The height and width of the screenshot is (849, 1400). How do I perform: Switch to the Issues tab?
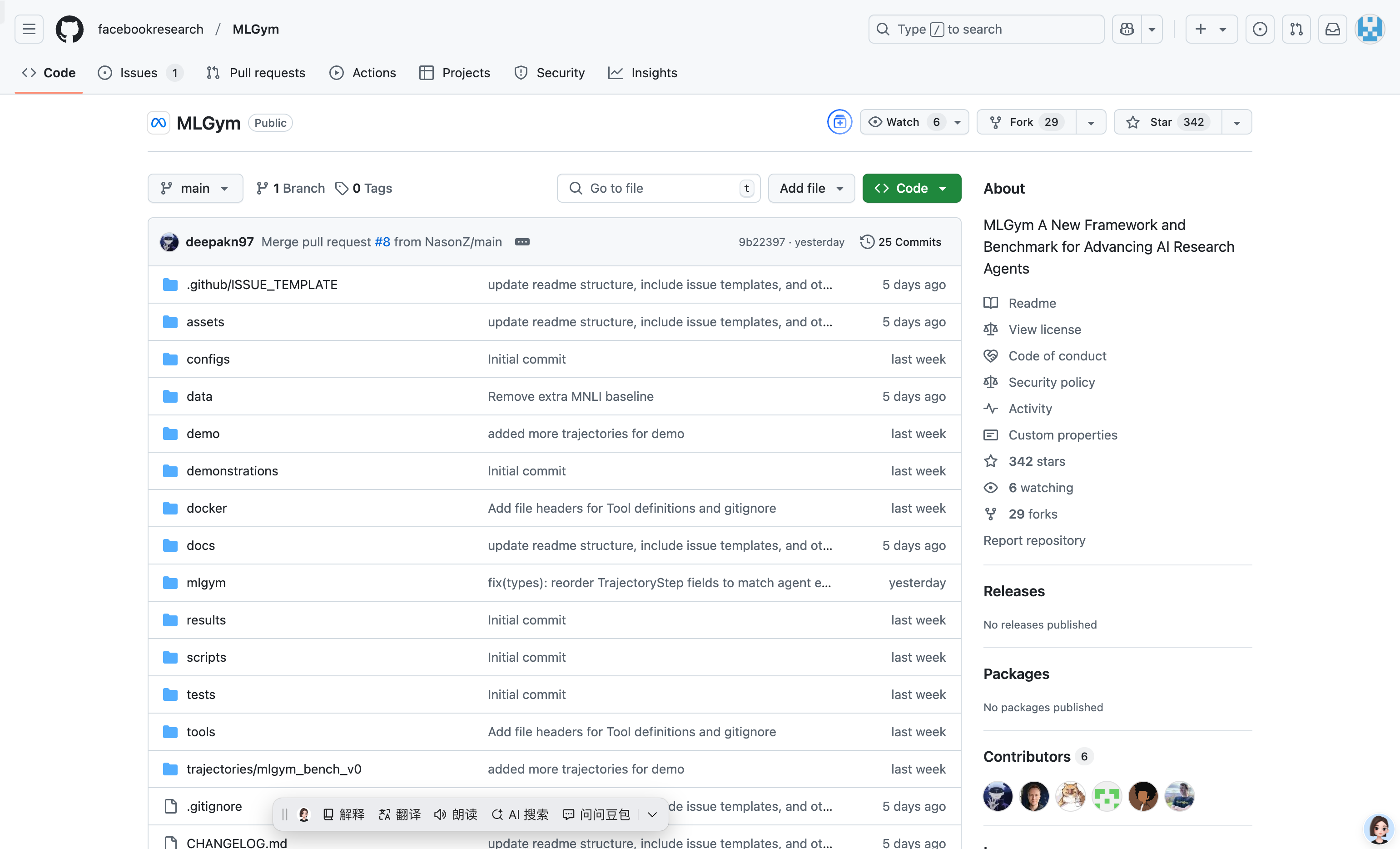tap(140, 73)
